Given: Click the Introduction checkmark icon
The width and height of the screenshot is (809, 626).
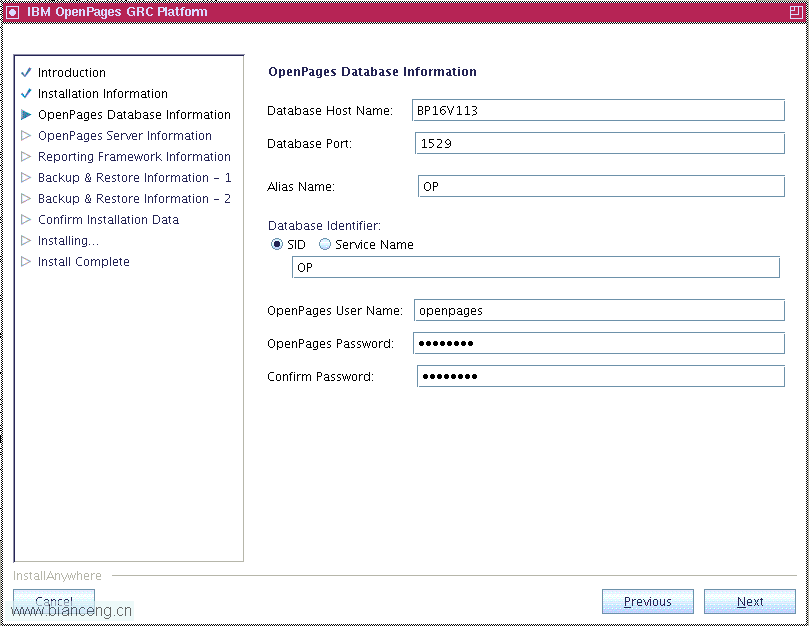Looking at the screenshot, I should tap(26, 72).
